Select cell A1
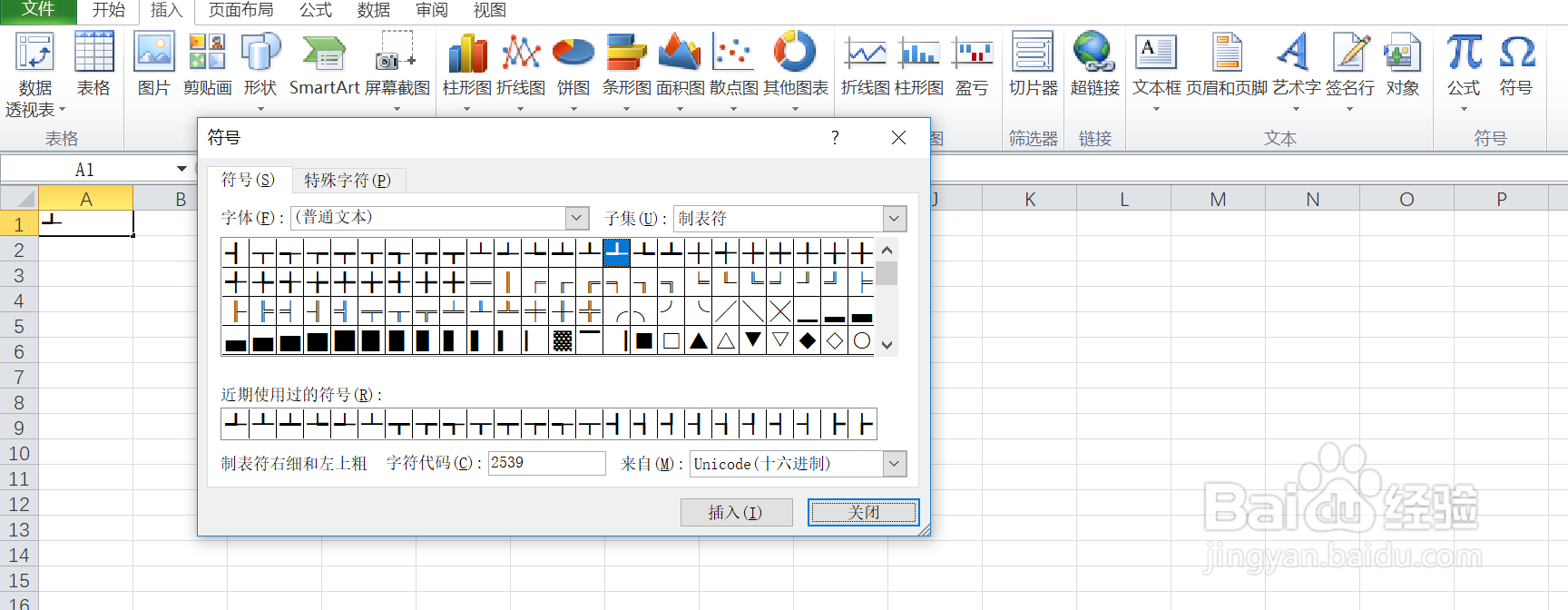The image size is (1568, 610). pyautogui.click(x=86, y=223)
